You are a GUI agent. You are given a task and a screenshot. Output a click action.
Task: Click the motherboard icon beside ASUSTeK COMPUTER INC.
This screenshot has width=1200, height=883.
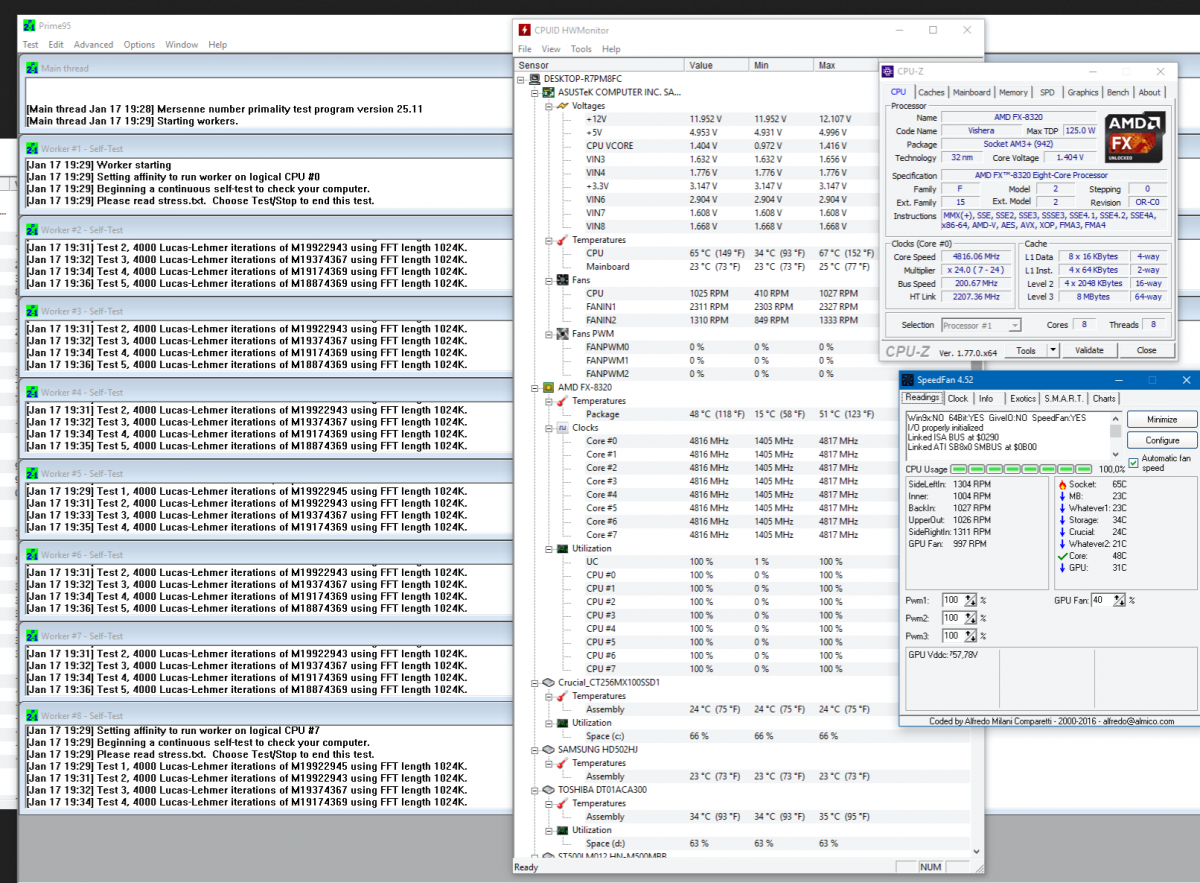click(548, 92)
